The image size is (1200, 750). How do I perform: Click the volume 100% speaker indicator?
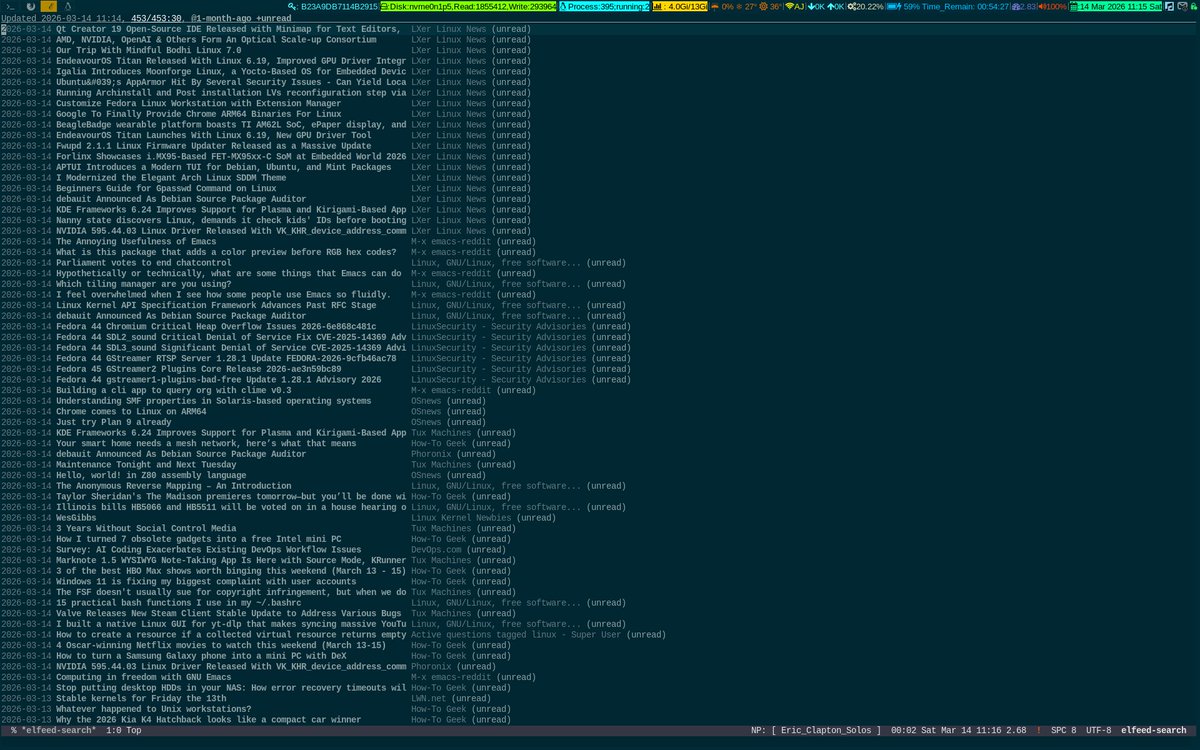tap(1052, 7)
